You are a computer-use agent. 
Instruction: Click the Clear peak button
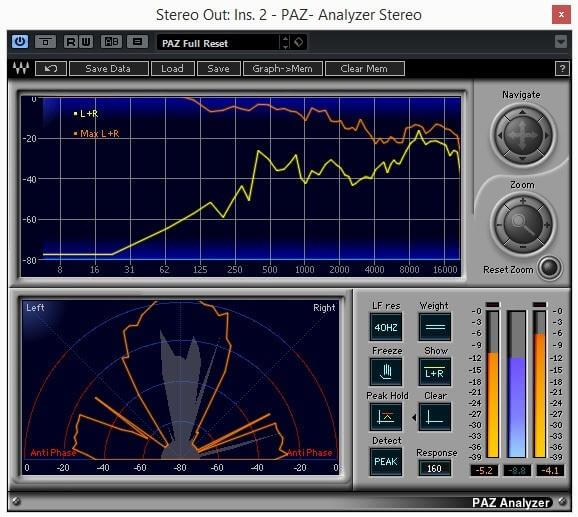[435, 417]
